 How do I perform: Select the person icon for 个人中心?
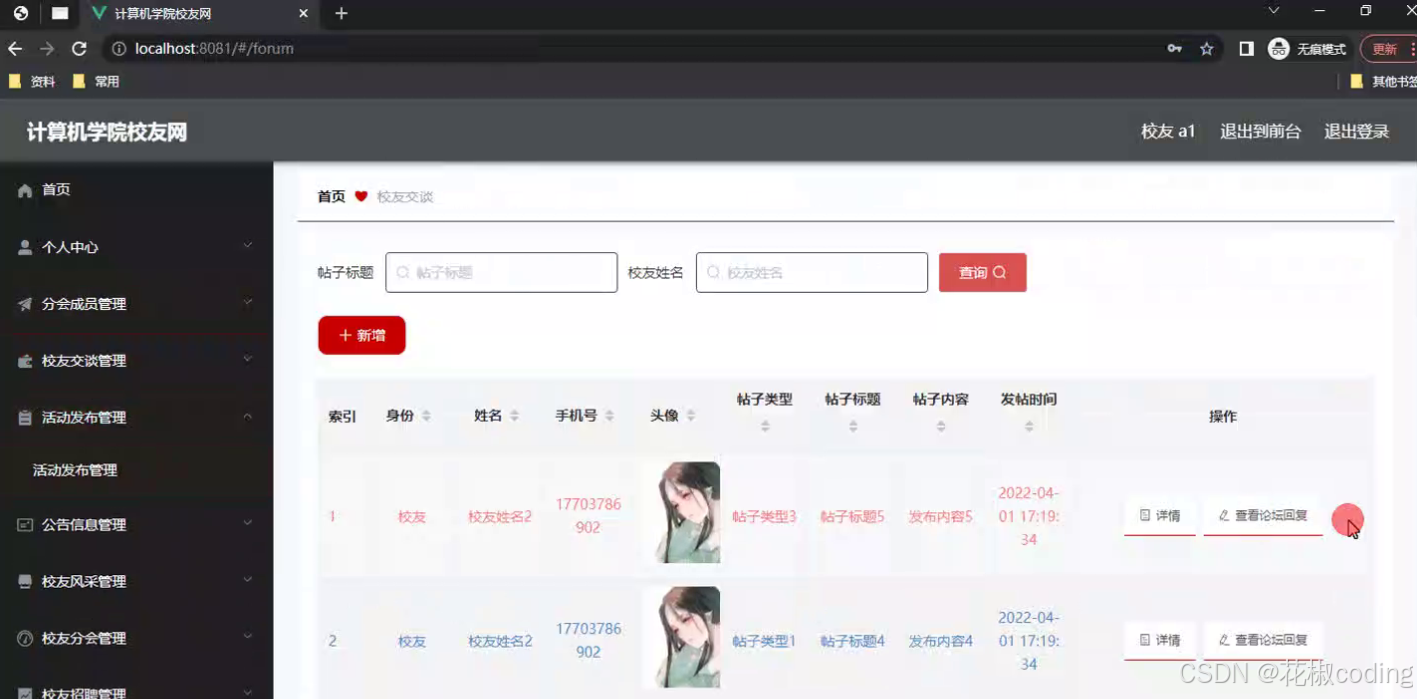click(25, 246)
